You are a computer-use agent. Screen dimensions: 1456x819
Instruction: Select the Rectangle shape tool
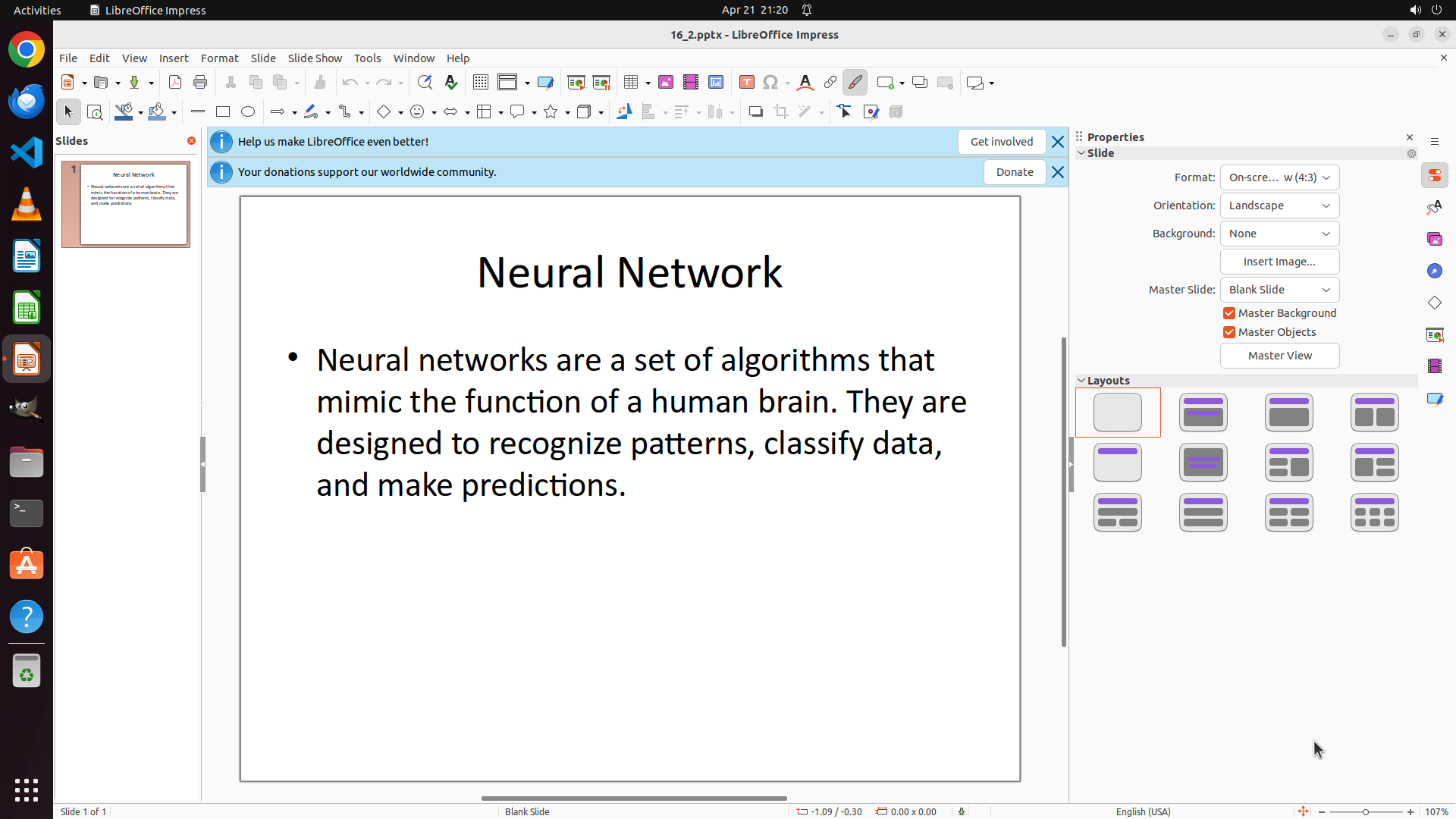[223, 112]
